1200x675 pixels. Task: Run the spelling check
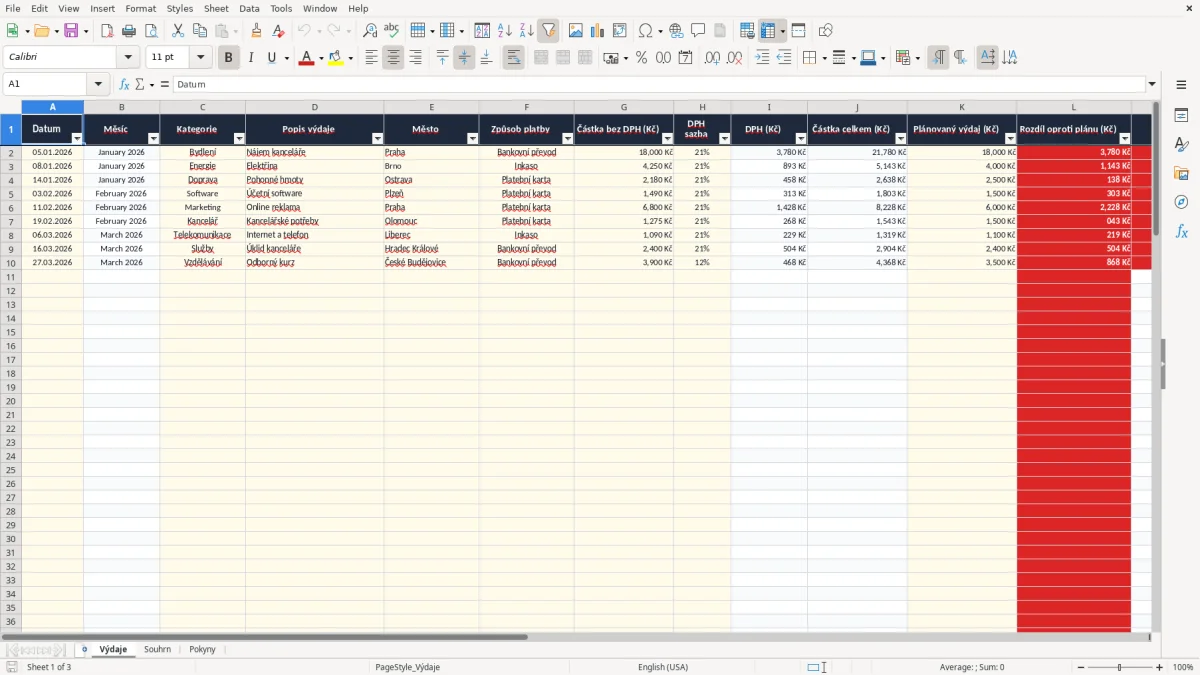pyautogui.click(x=392, y=31)
